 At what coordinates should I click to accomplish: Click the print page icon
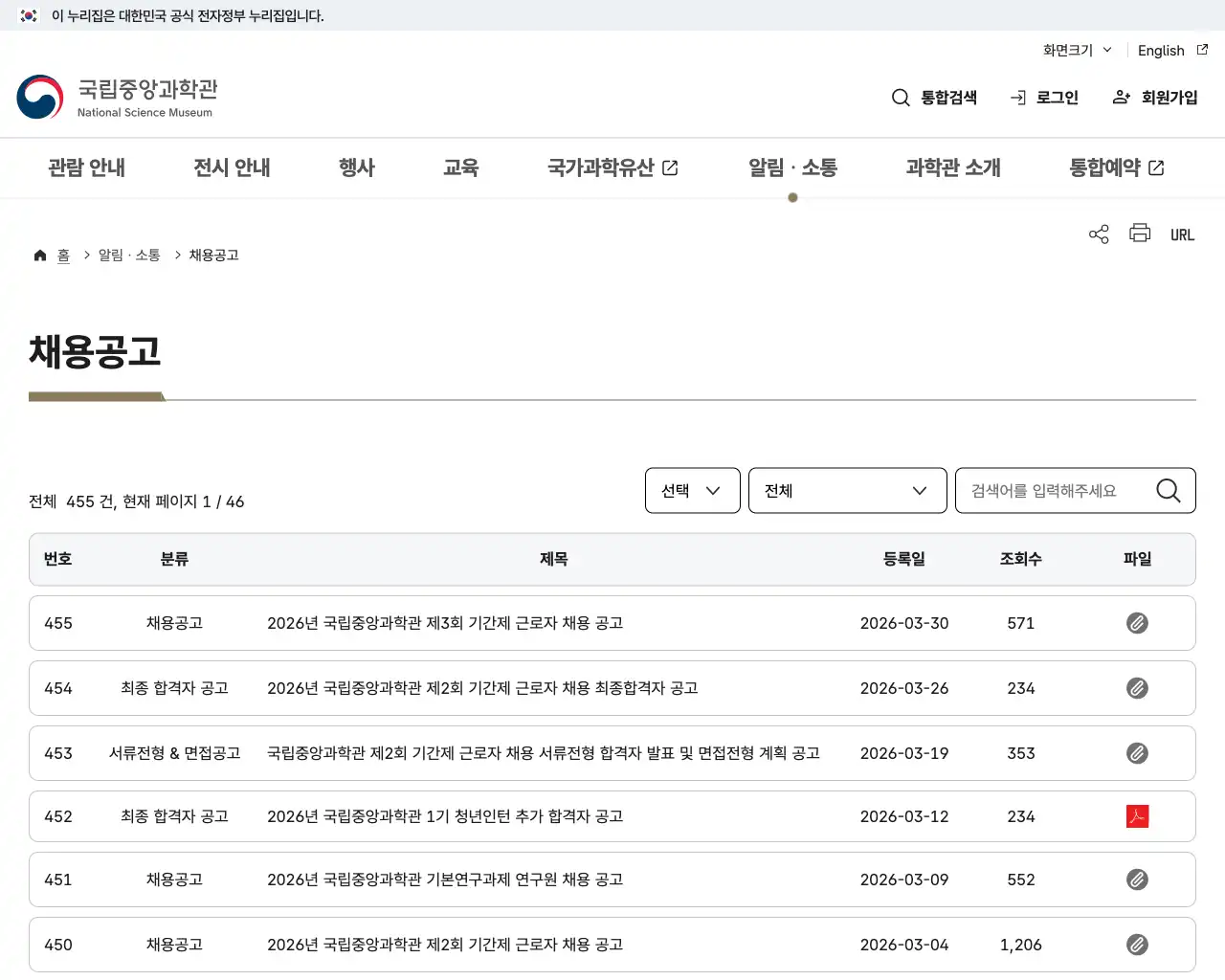click(1139, 234)
